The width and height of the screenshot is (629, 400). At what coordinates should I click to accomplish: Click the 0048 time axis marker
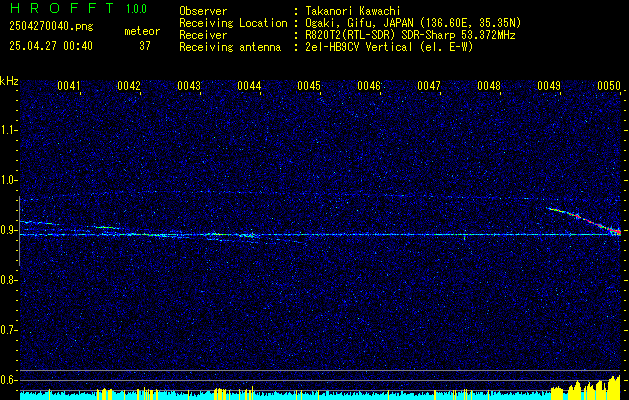click(x=489, y=86)
